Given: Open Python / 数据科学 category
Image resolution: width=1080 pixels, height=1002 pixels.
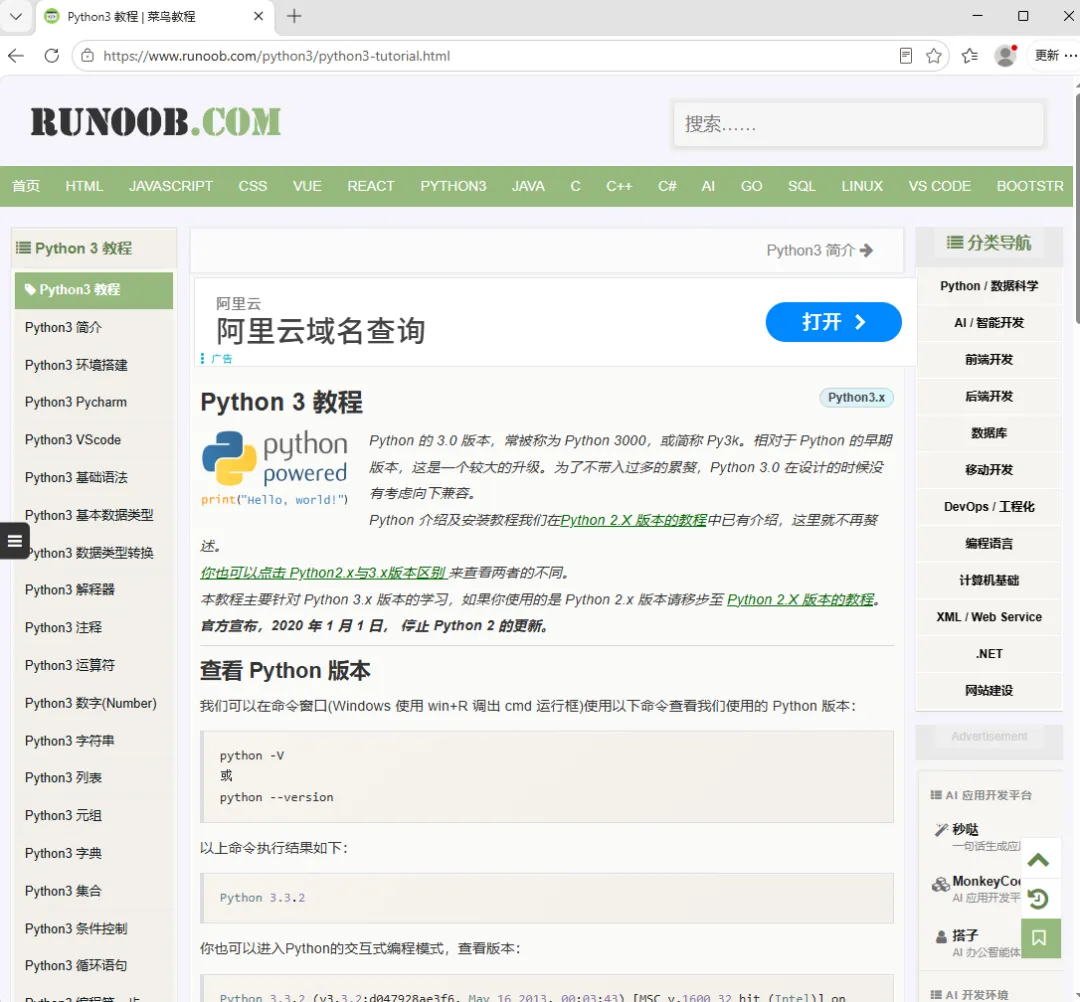Looking at the screenshot, I should coord(989,286).
